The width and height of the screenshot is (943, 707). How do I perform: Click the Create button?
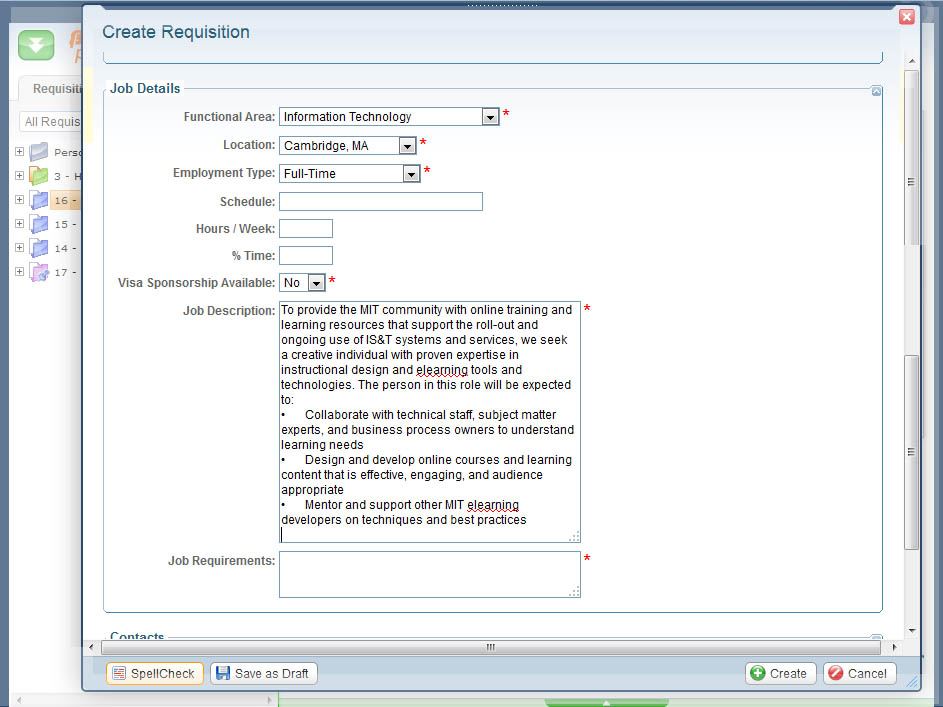click(780, 673)
